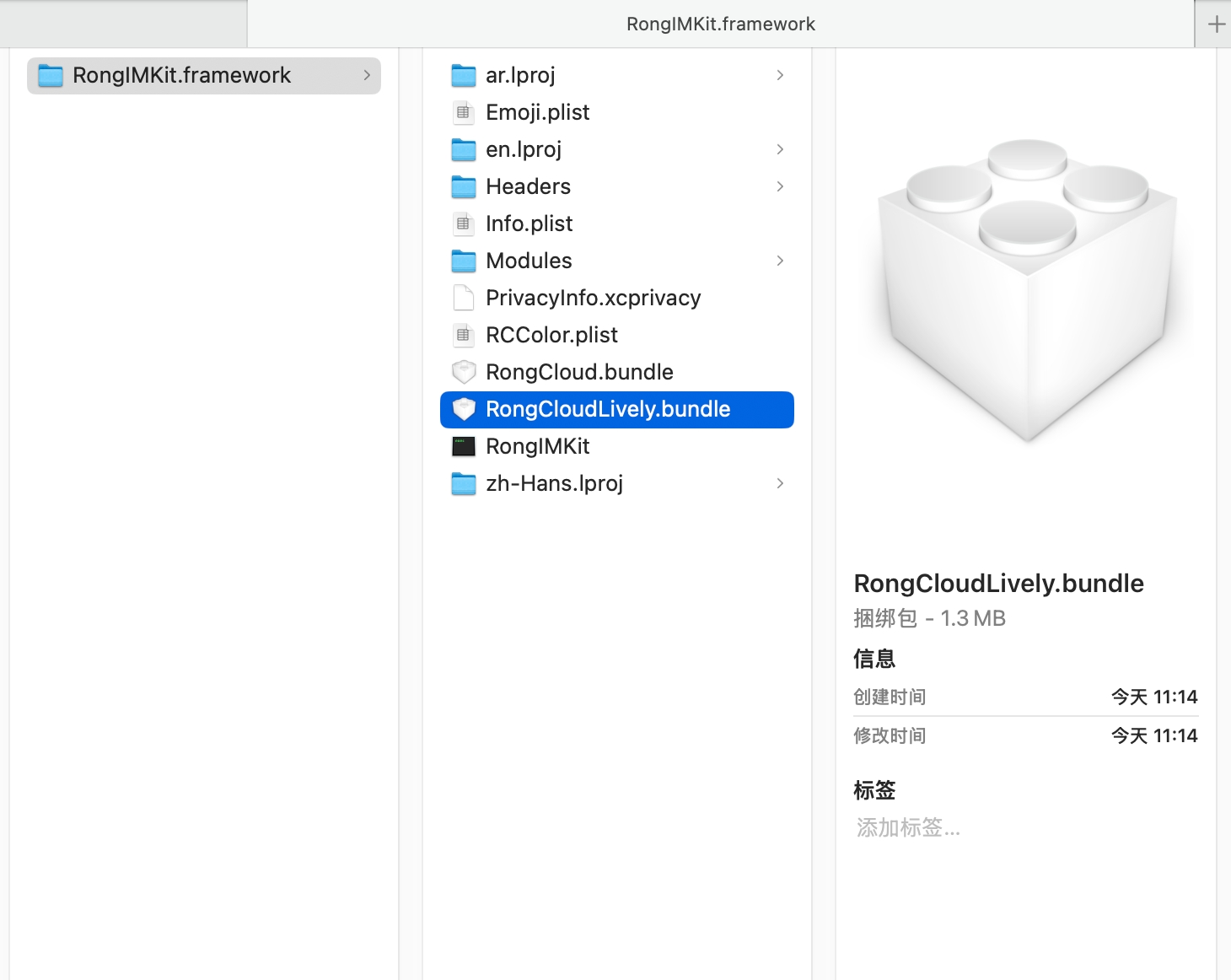Expand the zh-Hans.lproj folder chevron
The height and width of the screenshot is (980, 1231).
click(780, 483)
